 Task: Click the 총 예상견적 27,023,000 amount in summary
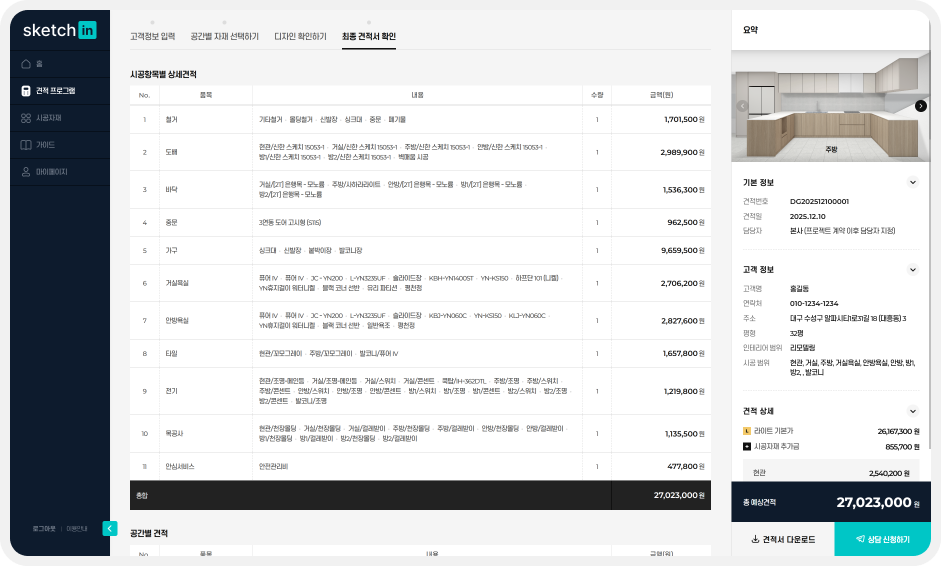pos(877,502)
